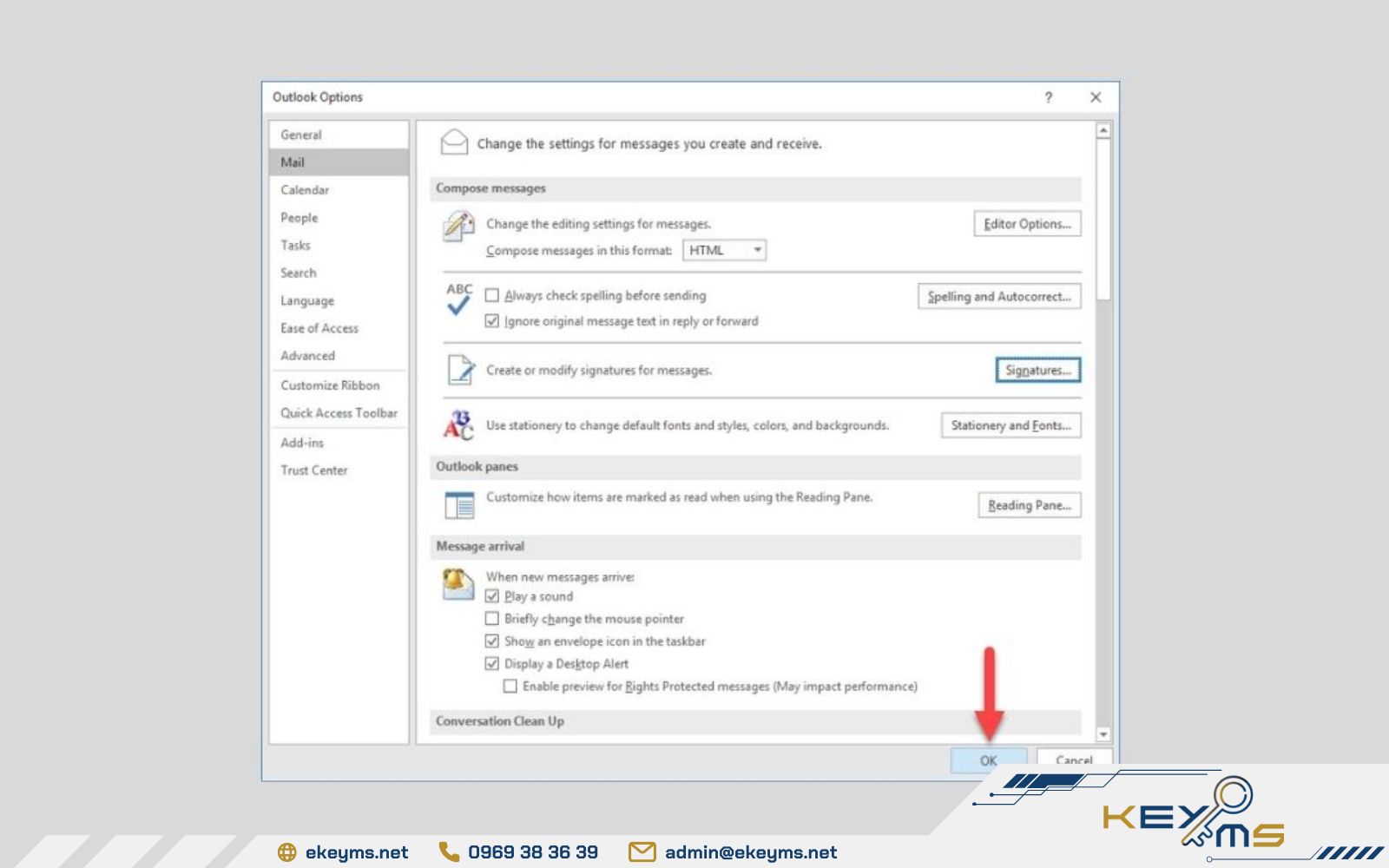
Task: Open the Tasks options category
Action: click(339, 246)
